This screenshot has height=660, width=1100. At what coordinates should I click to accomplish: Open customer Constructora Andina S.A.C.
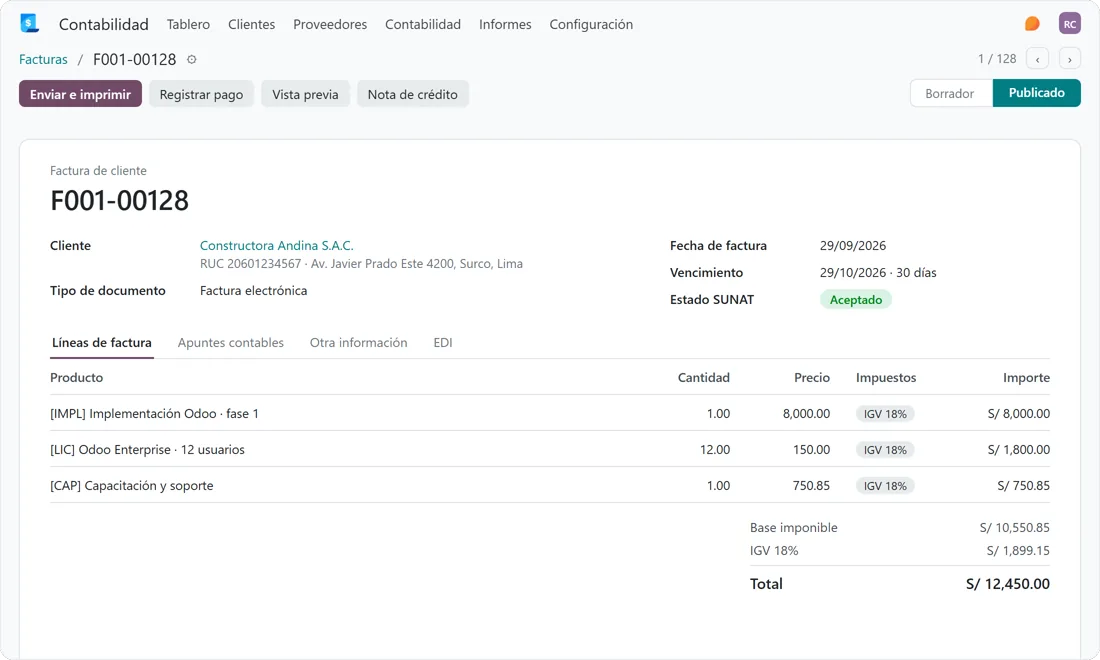pos(276,245)
